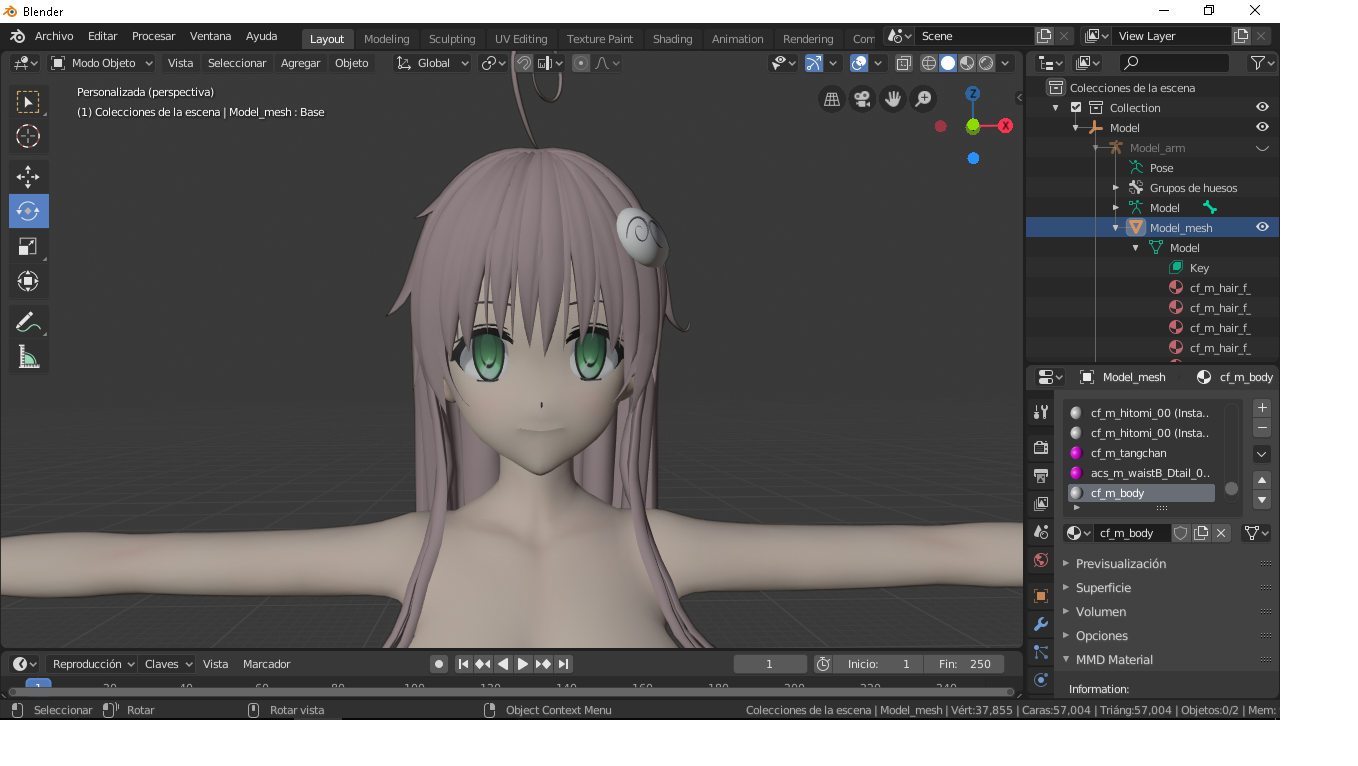
Task: Toggle visibility of Model_mesh in the outliner
Action: [1262, 227]
